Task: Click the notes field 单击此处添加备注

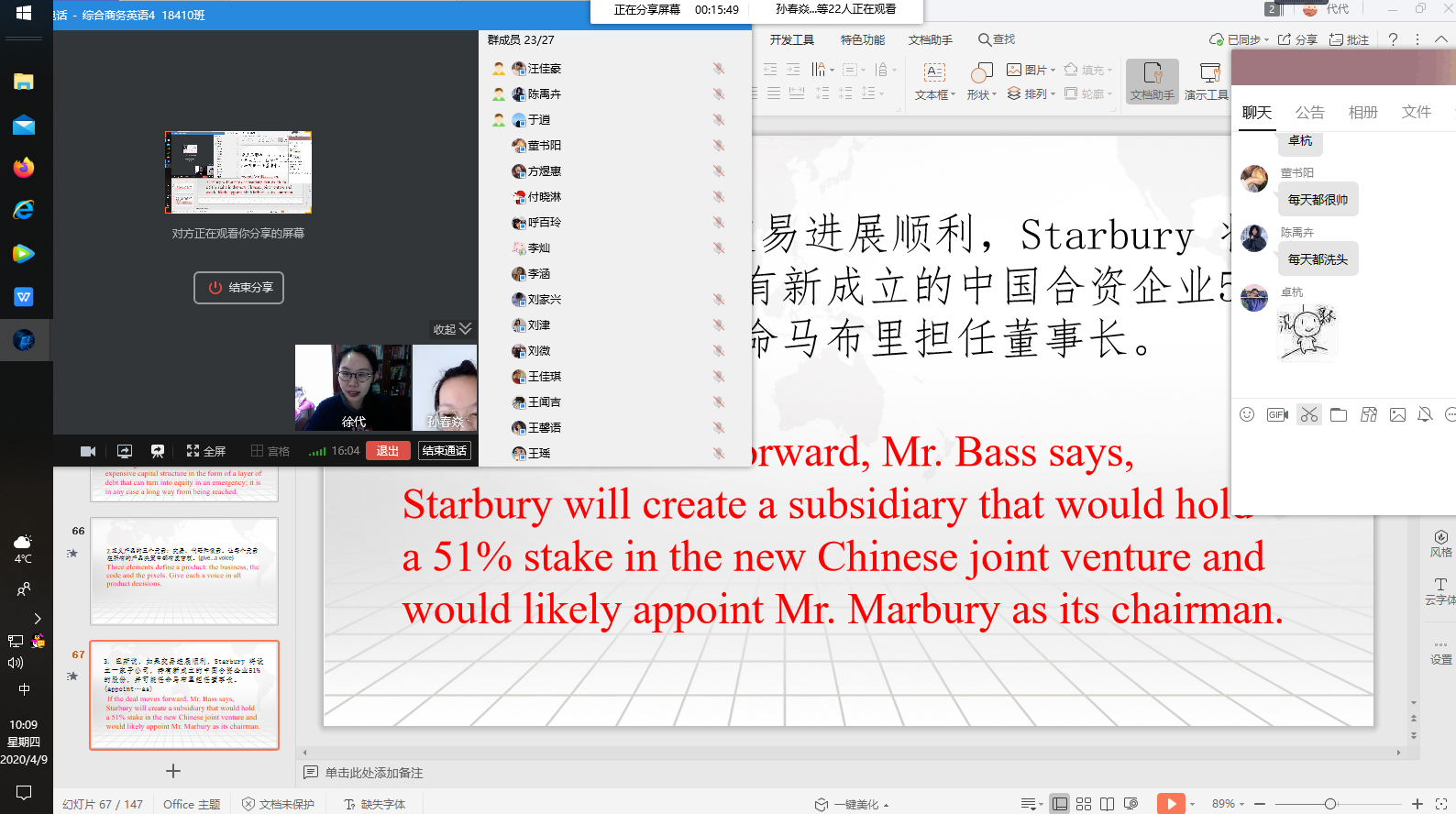Action: 374,773
